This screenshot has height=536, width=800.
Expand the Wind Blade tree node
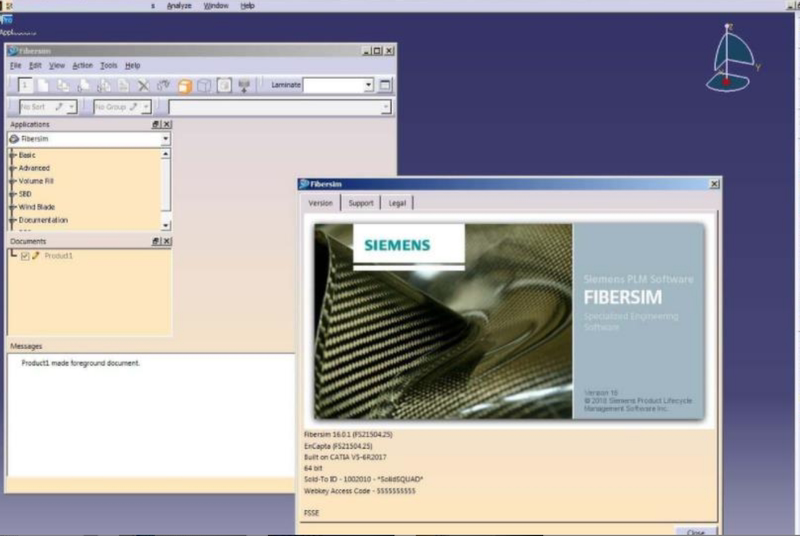click(13, 207)
